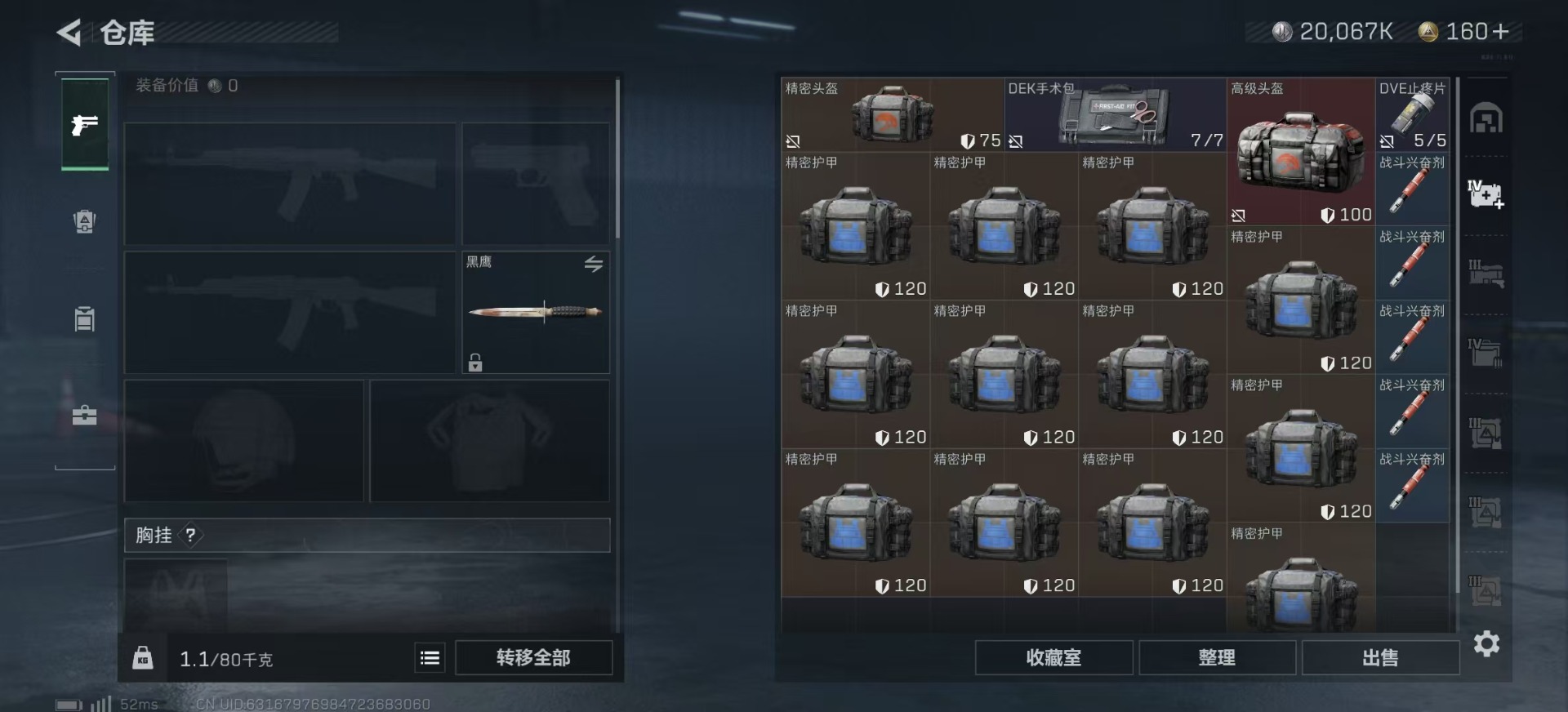Swap the 黑鹰 knife using arrows icon

(x=594, y=264)
